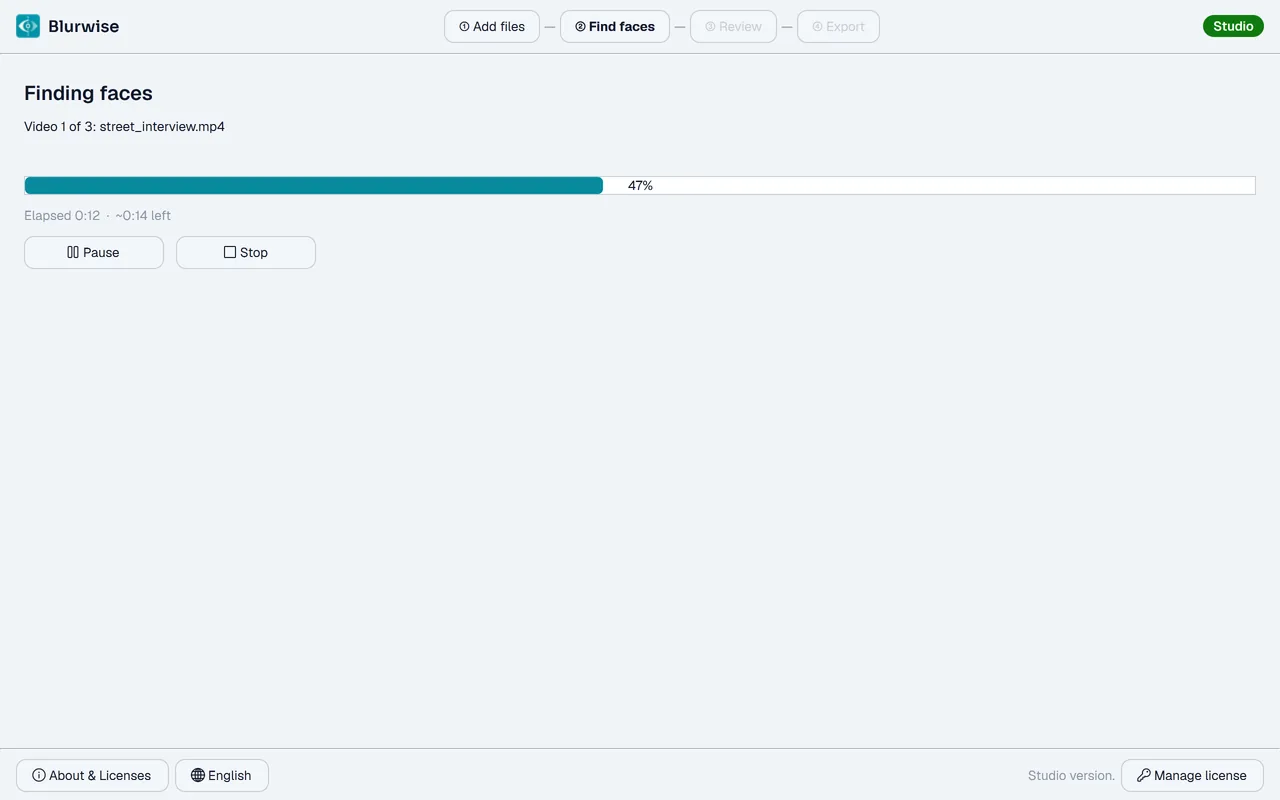
Task: Click the Blurwise eye logo icon
Action: [28, 26]
